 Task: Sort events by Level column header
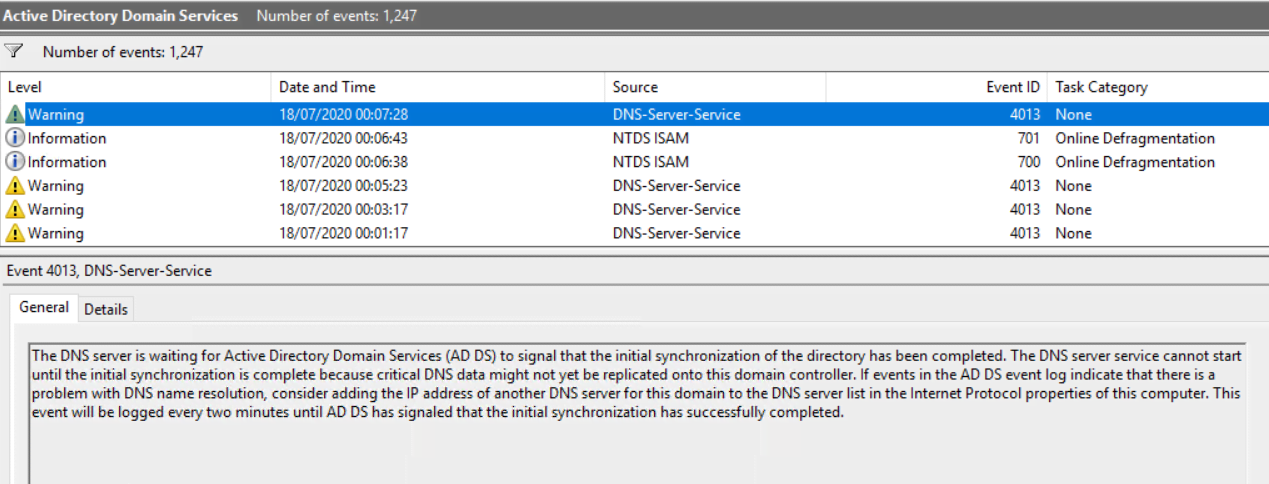(x=137, y=87)
